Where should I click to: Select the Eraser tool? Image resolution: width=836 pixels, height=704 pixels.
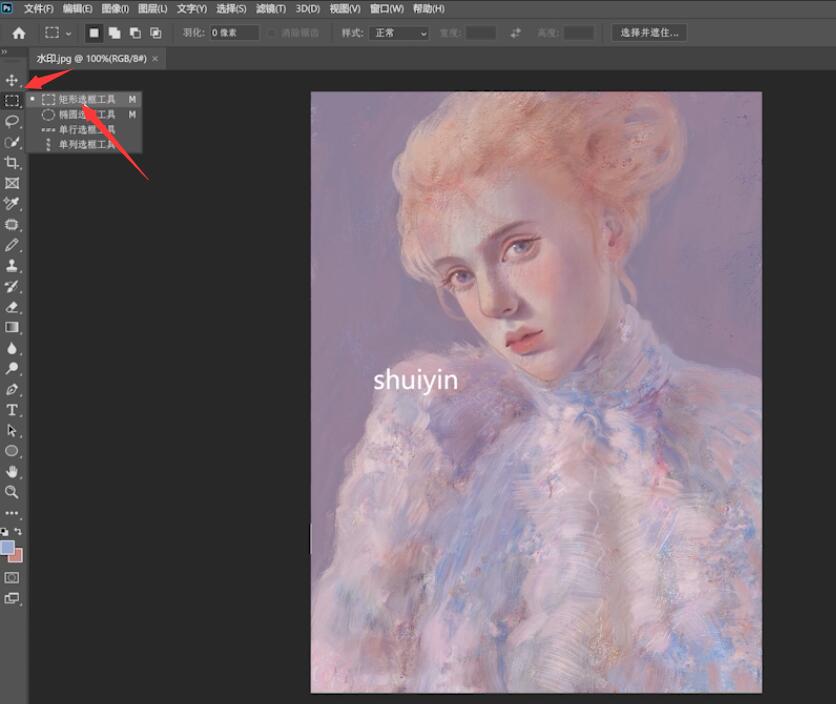12,307
